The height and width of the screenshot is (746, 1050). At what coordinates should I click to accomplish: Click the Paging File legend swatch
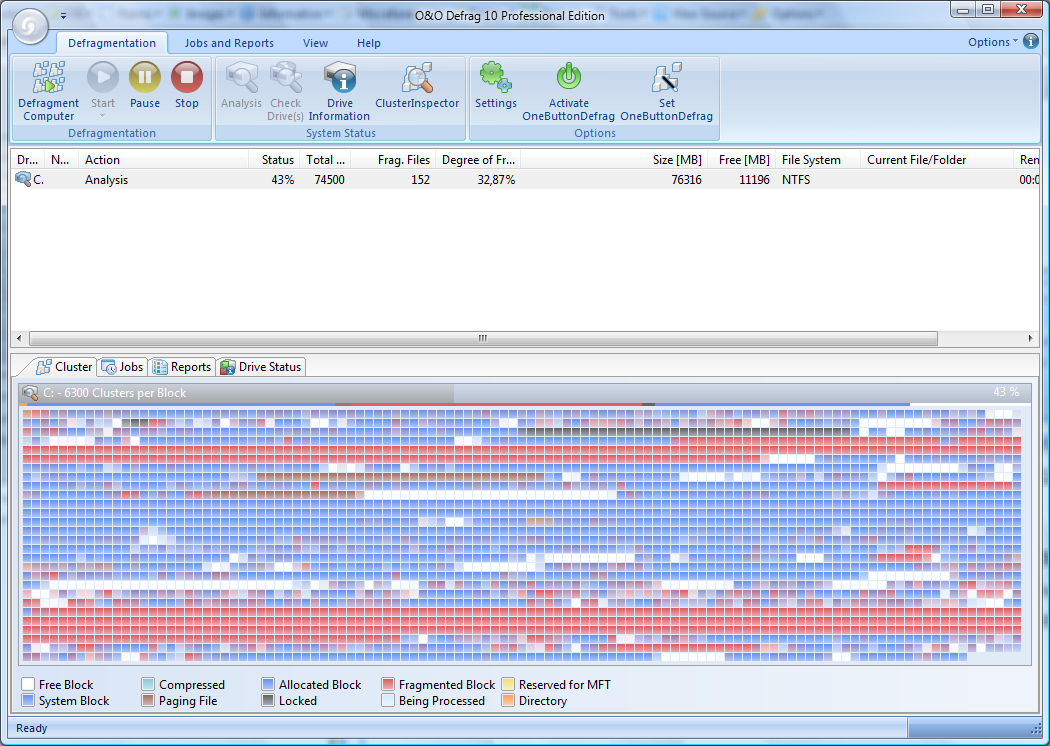point(148,700)
